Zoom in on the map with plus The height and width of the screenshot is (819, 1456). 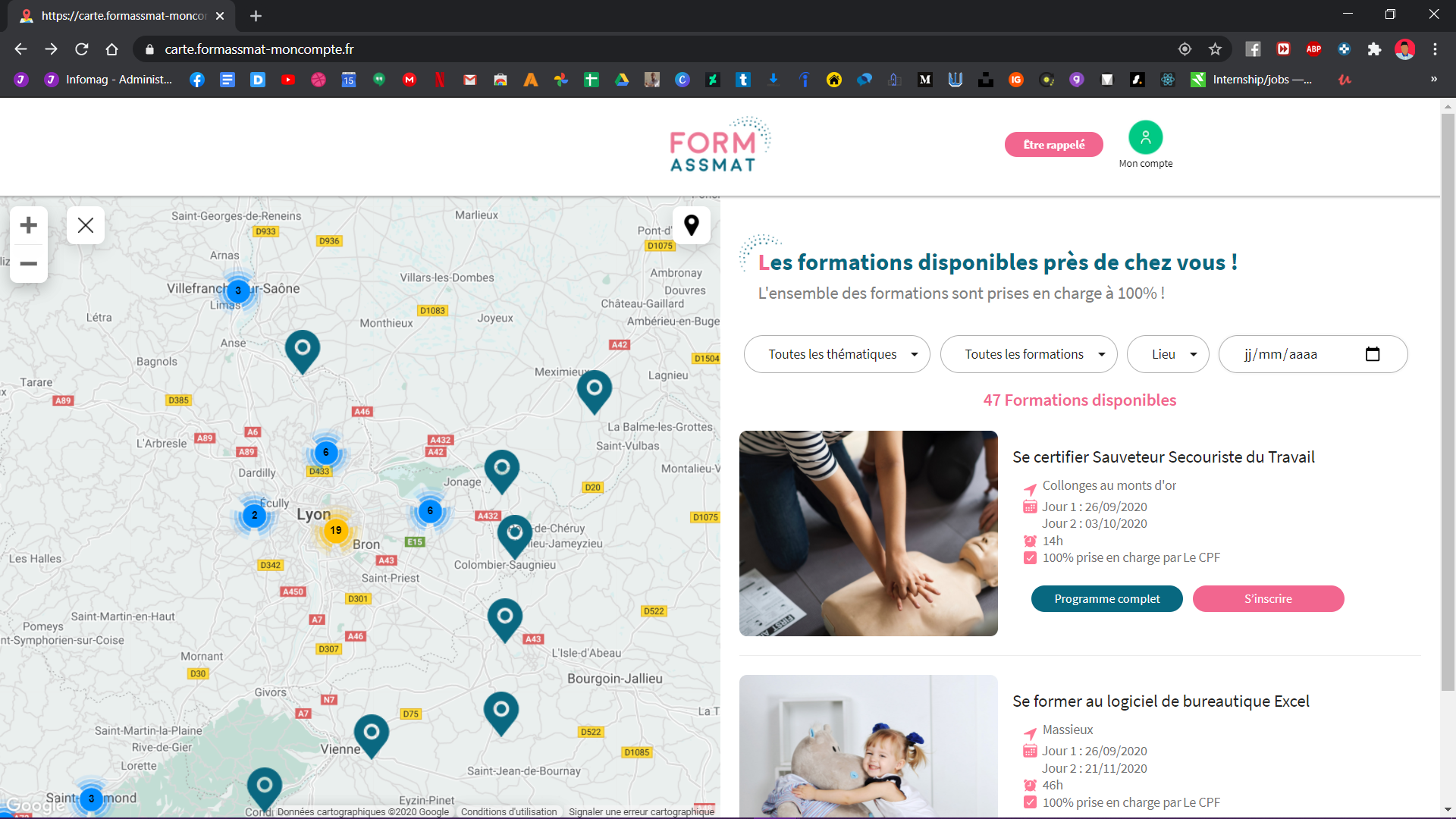29,225
